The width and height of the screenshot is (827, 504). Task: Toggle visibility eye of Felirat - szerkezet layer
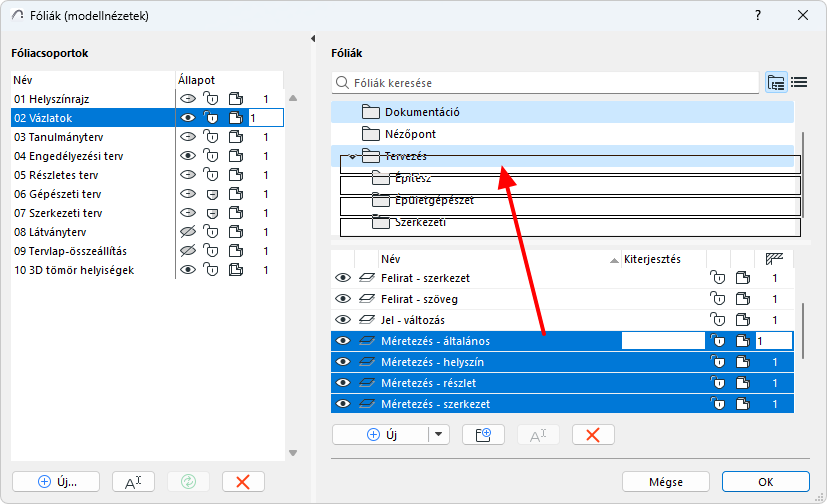[343, 278]
